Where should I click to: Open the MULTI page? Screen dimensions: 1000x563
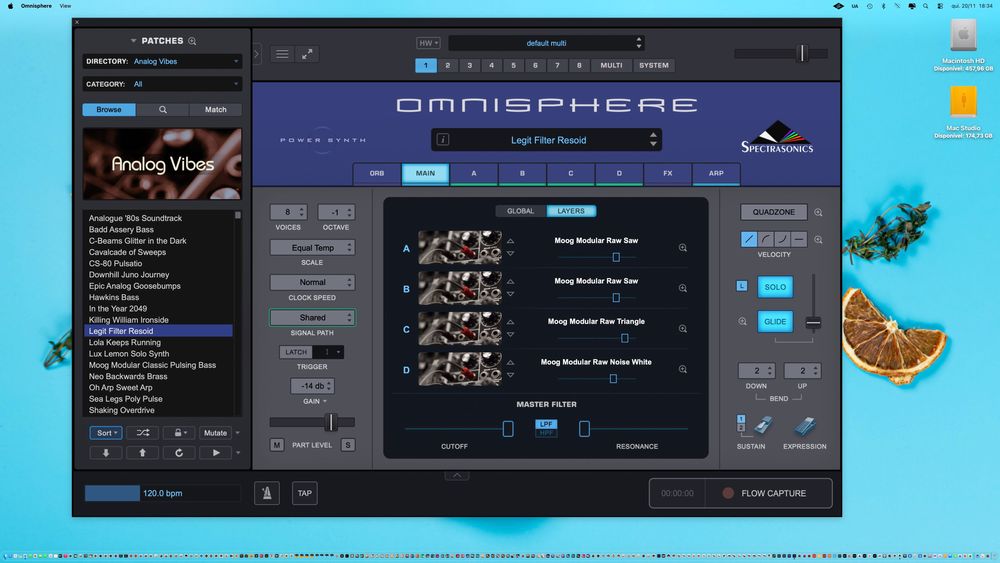(611, 65)
